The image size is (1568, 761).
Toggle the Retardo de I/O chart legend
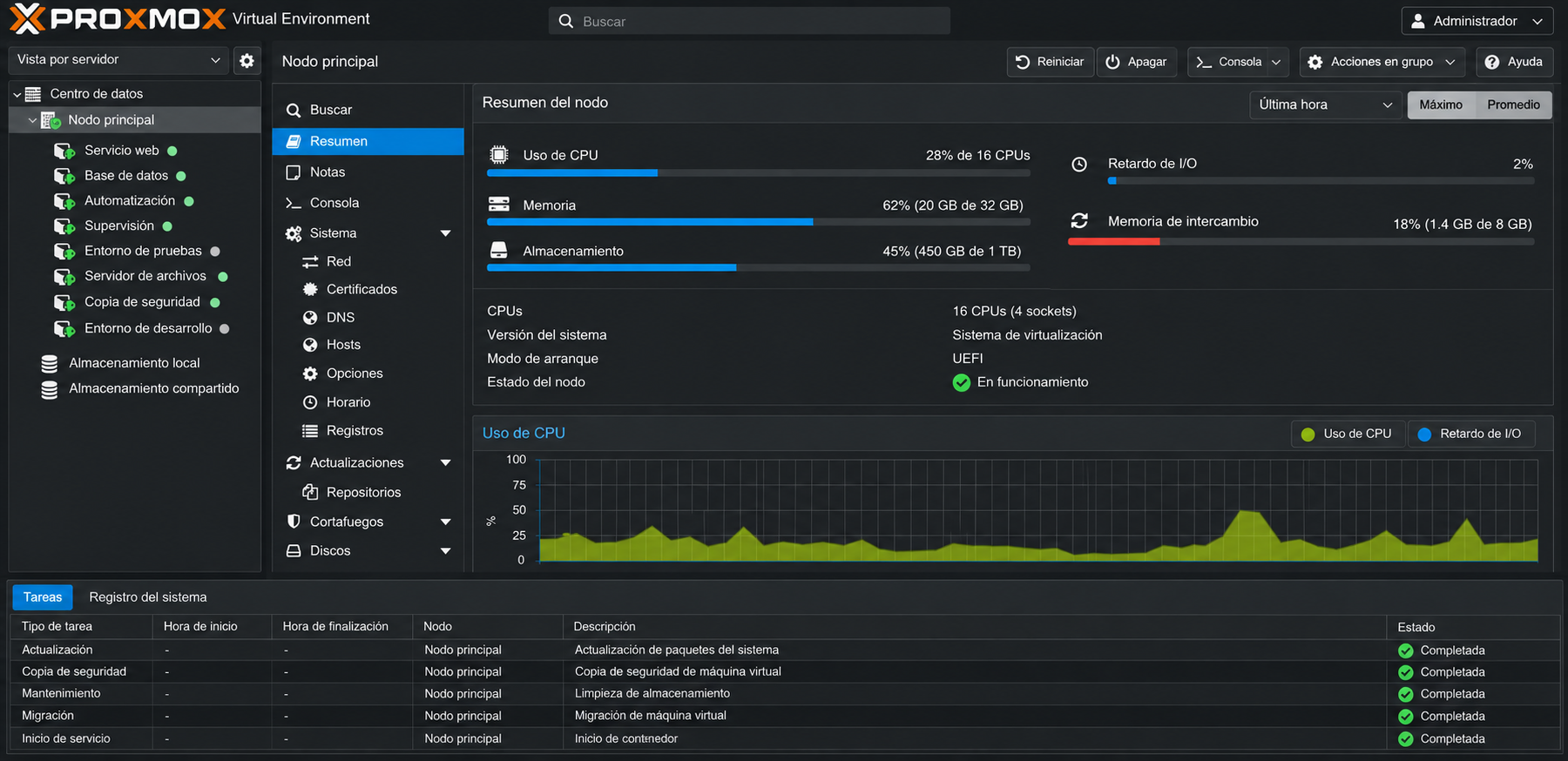point(1470,434)
